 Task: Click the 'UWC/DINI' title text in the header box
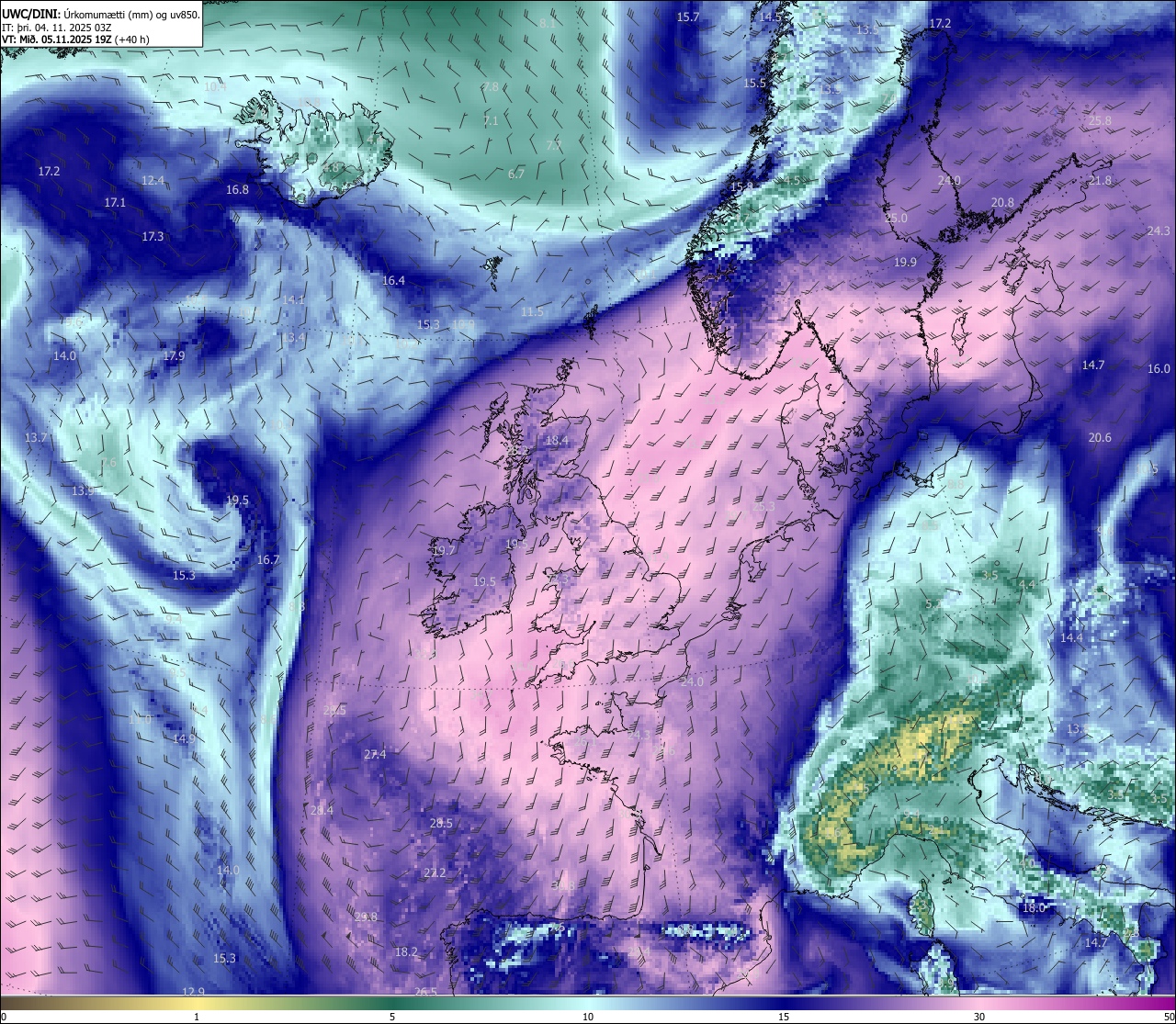(x=31, y=14)
